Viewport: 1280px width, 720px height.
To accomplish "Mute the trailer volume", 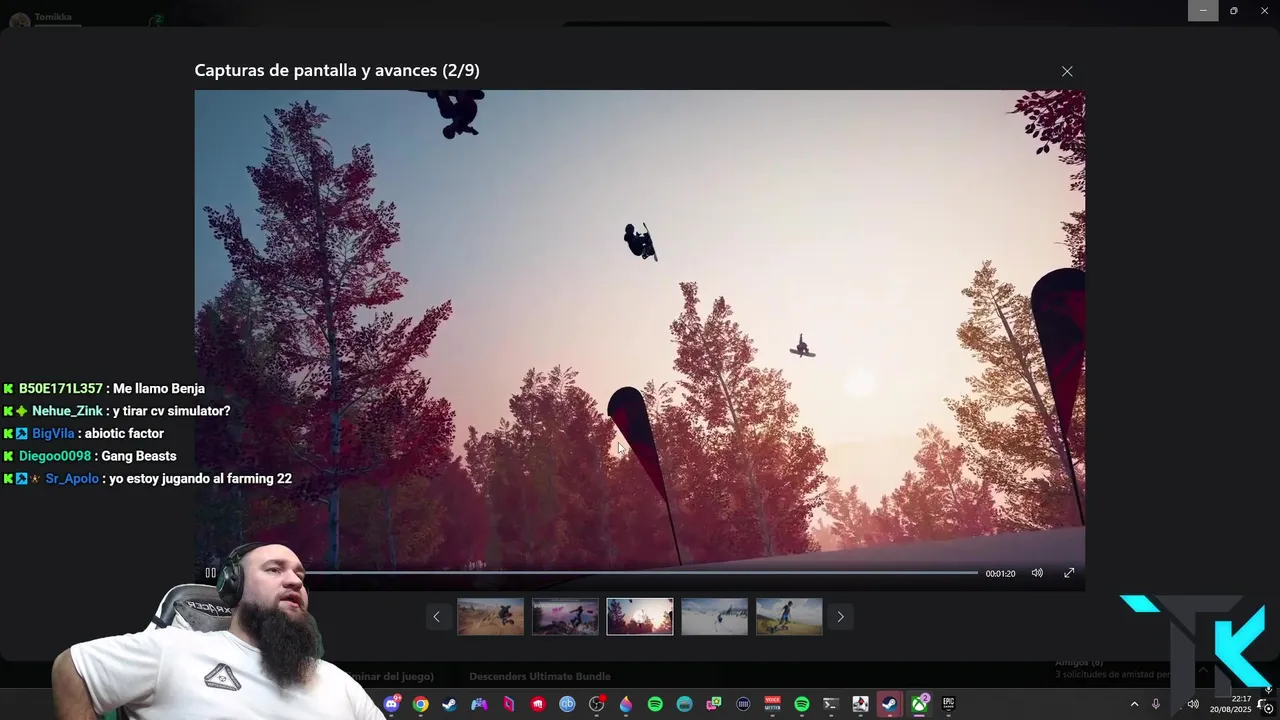I will tap(1037, 573).
